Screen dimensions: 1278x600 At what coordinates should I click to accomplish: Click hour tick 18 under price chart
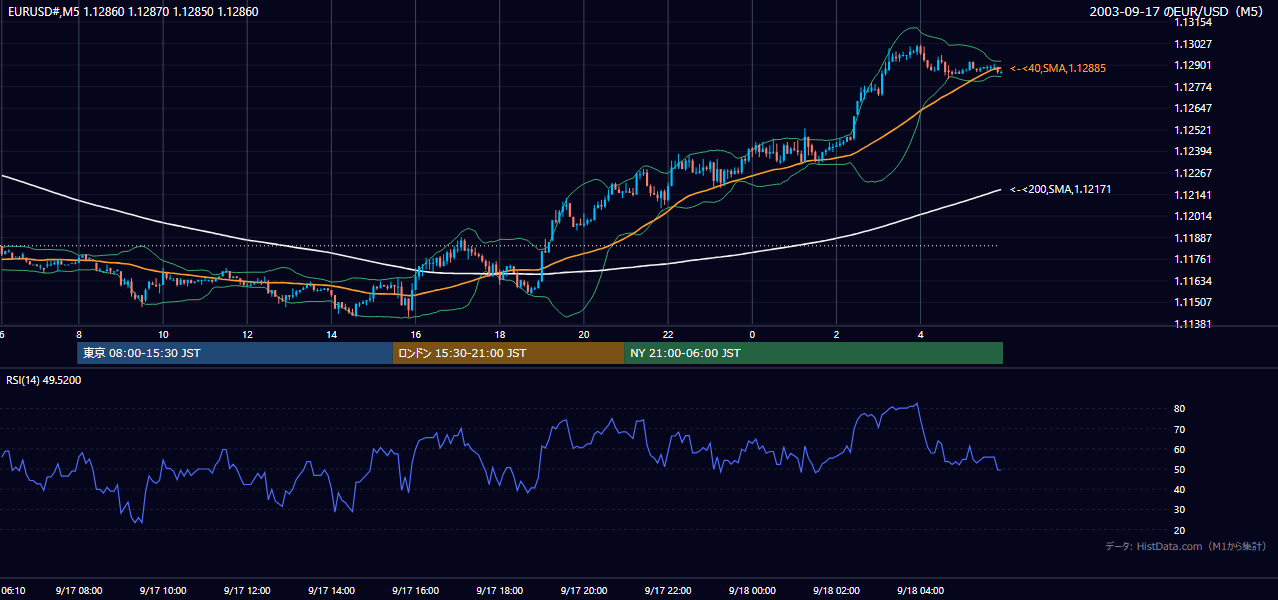tap(499, 334)
